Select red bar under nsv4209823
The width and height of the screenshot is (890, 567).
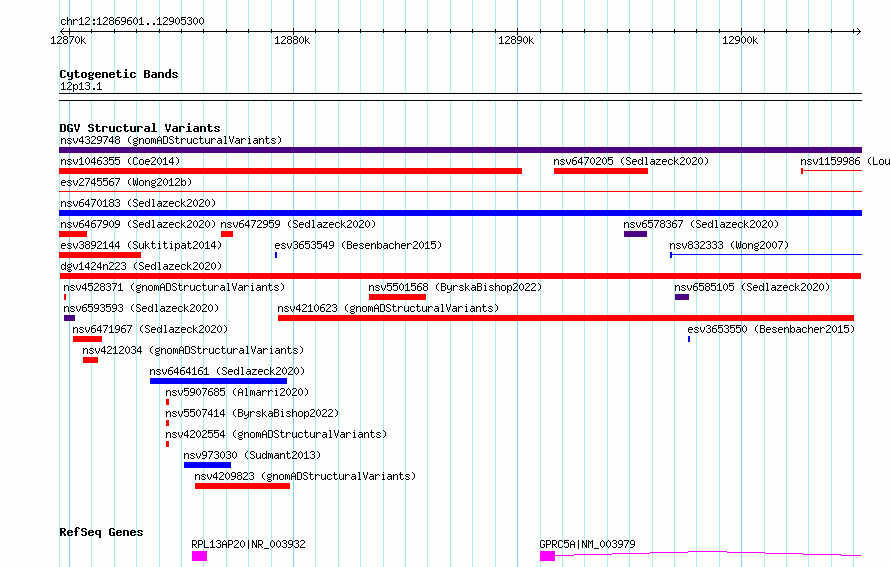pos(242,486)
